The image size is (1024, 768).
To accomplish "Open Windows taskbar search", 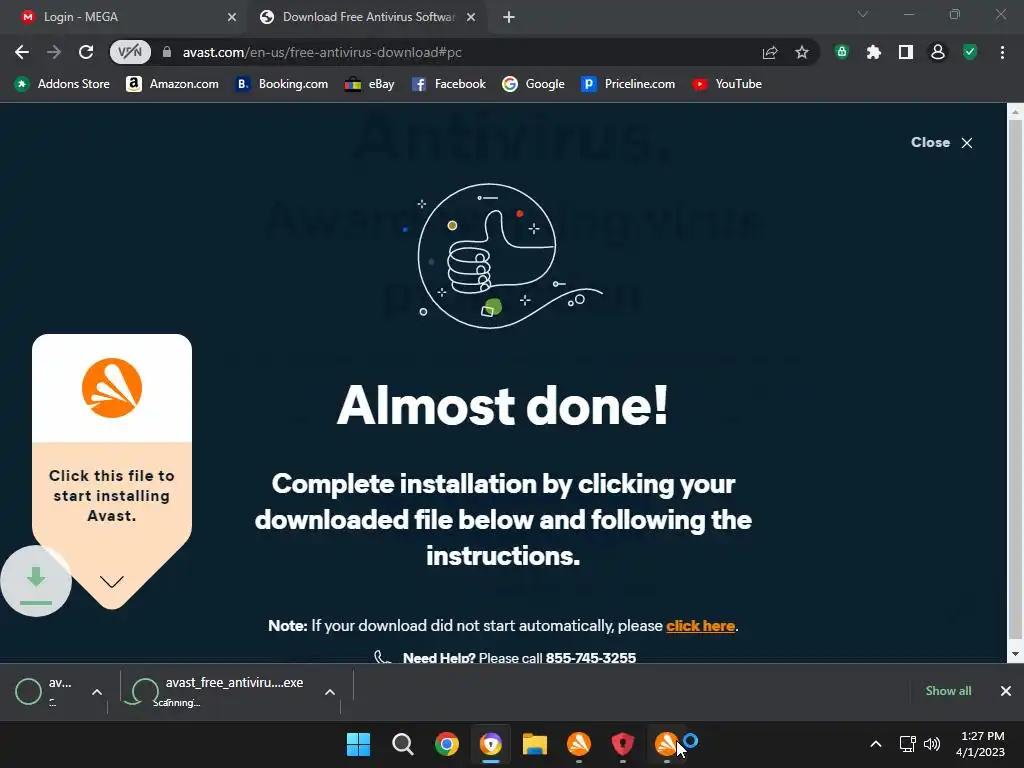I will (x=402, y=744).
